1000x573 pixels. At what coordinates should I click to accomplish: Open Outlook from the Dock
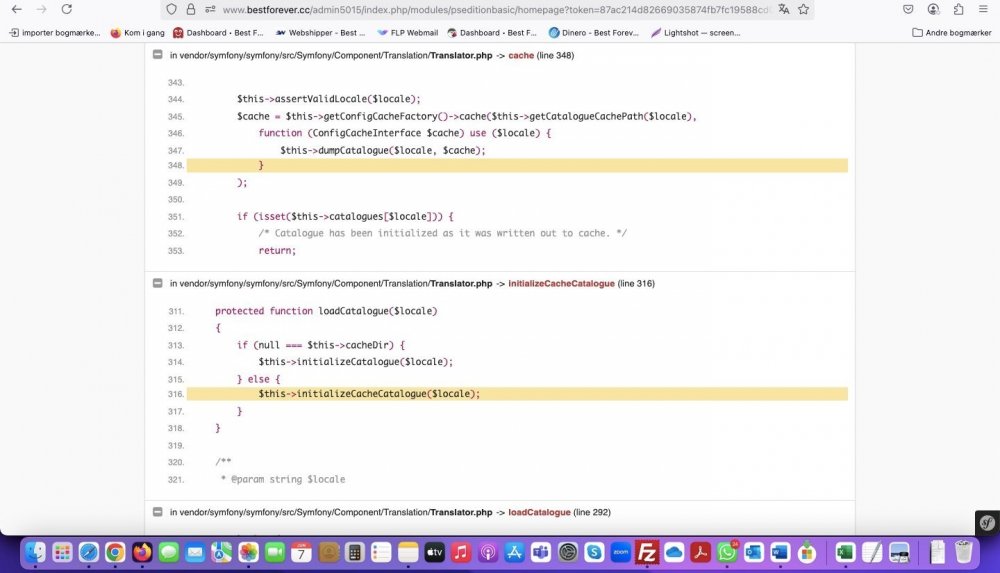(x=753, y=552)
